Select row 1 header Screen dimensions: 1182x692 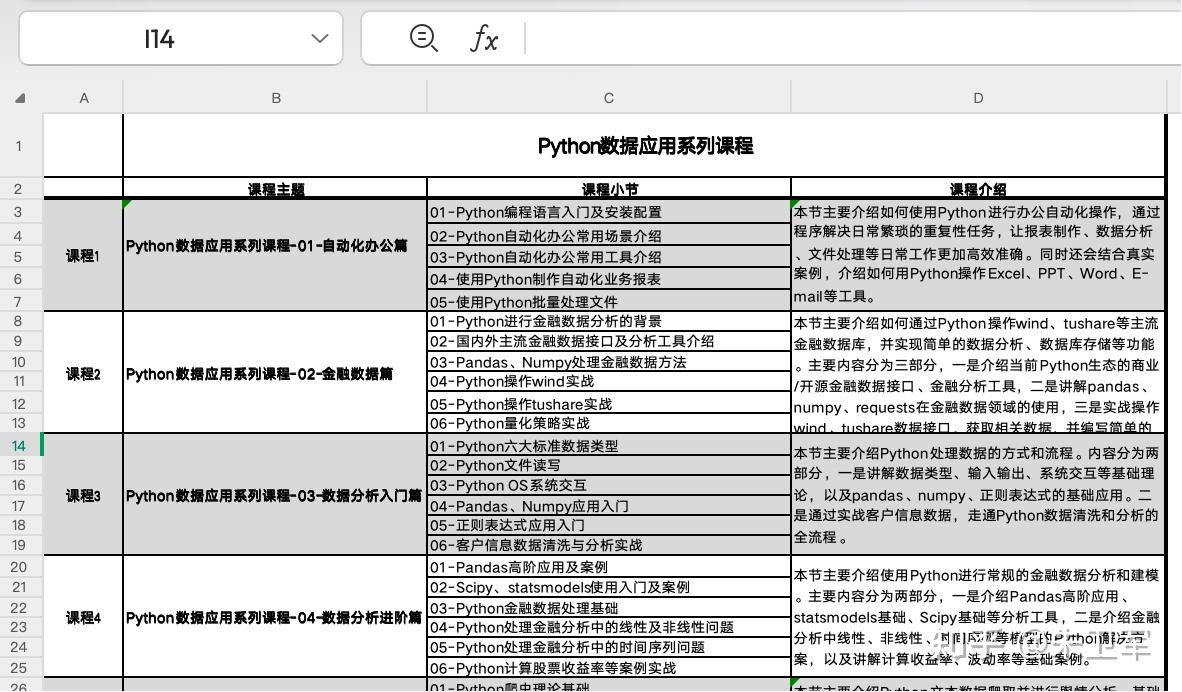(x=19, y=145)
